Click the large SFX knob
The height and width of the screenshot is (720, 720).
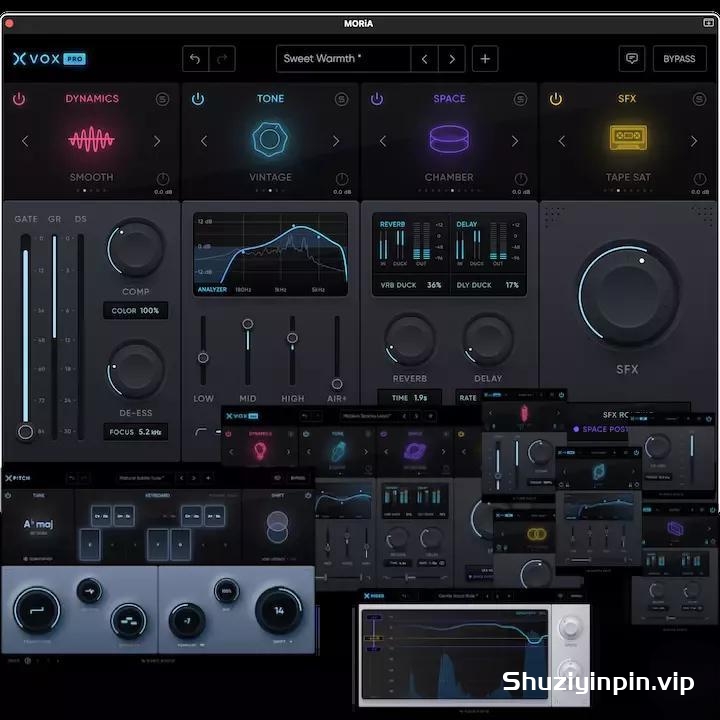[x=628, y=294]
